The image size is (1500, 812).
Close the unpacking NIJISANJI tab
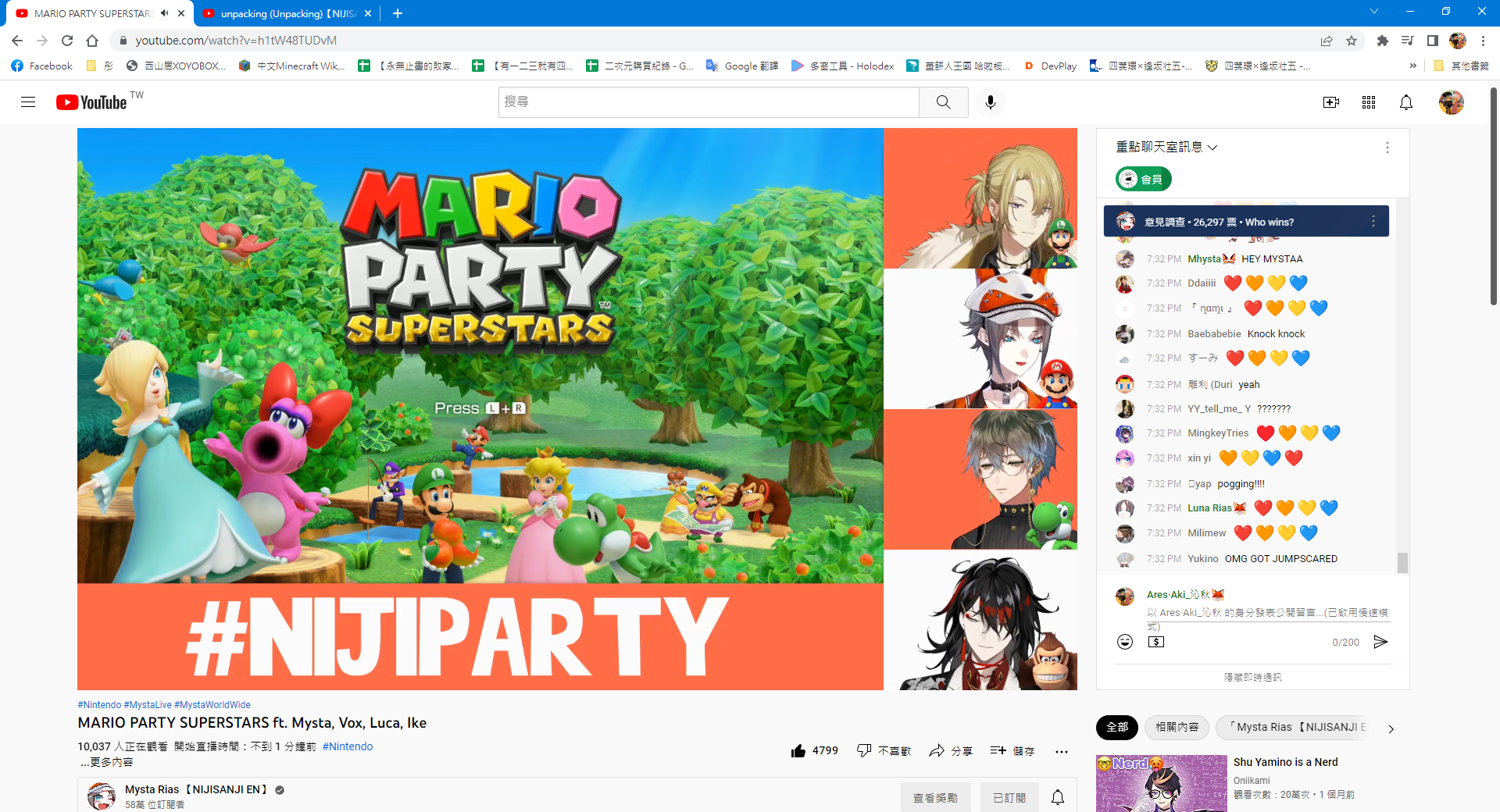(369, 13)
